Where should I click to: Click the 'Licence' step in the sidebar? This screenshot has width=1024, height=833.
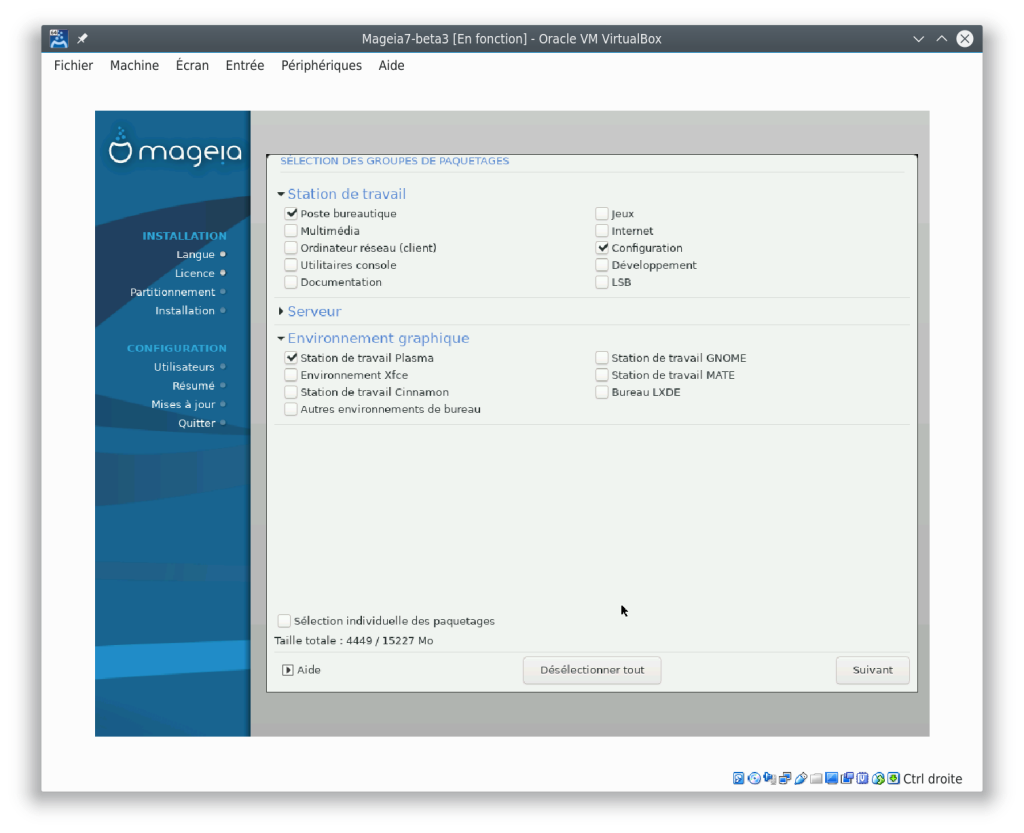click(195, 273)
